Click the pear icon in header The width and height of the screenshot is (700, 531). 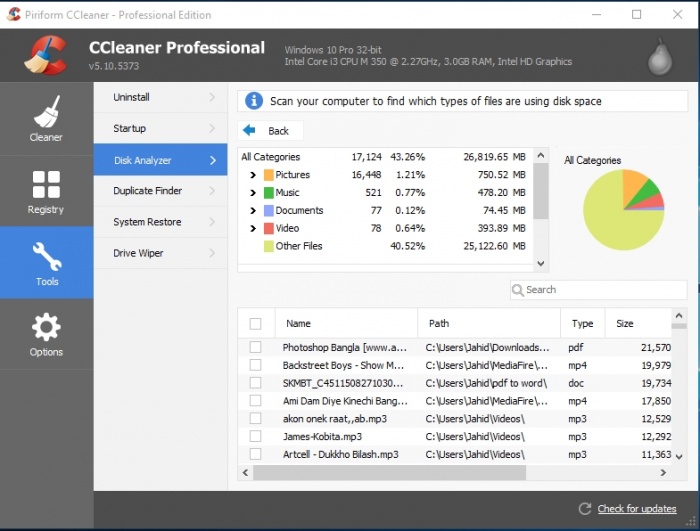tap(660, 57)
